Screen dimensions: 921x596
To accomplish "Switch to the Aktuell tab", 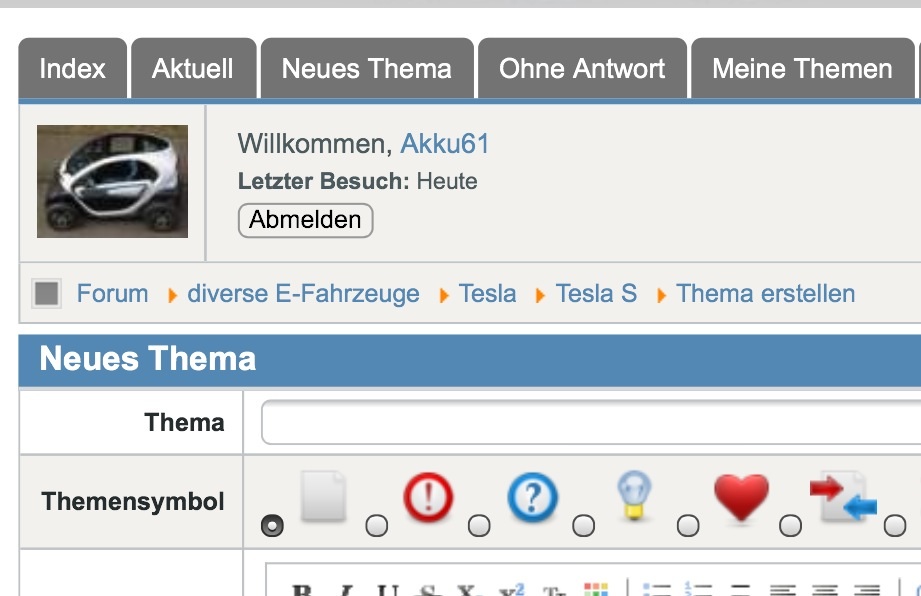I will coord(193,69).
